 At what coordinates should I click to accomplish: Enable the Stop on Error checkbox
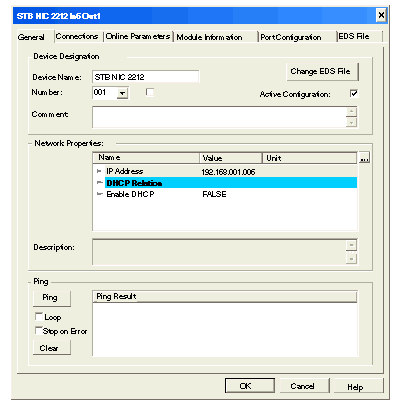tap(39, 330)
